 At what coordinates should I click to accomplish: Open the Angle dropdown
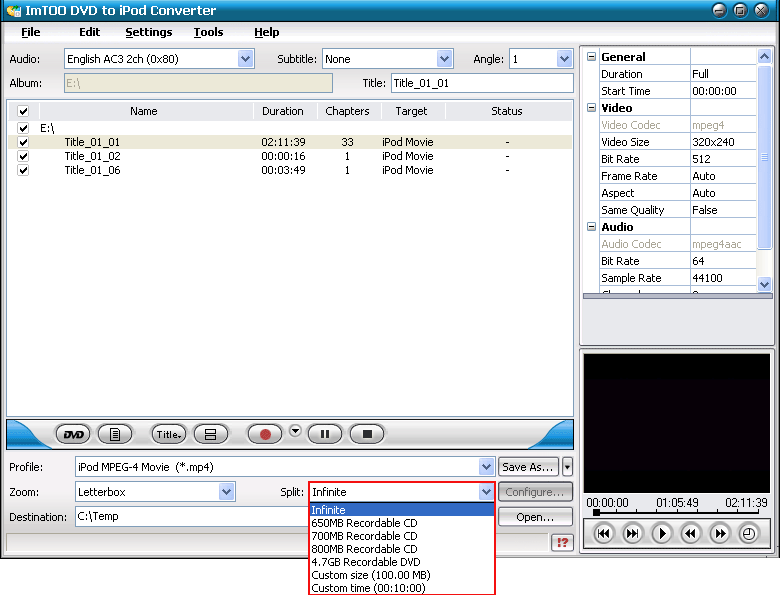point(564,59)
